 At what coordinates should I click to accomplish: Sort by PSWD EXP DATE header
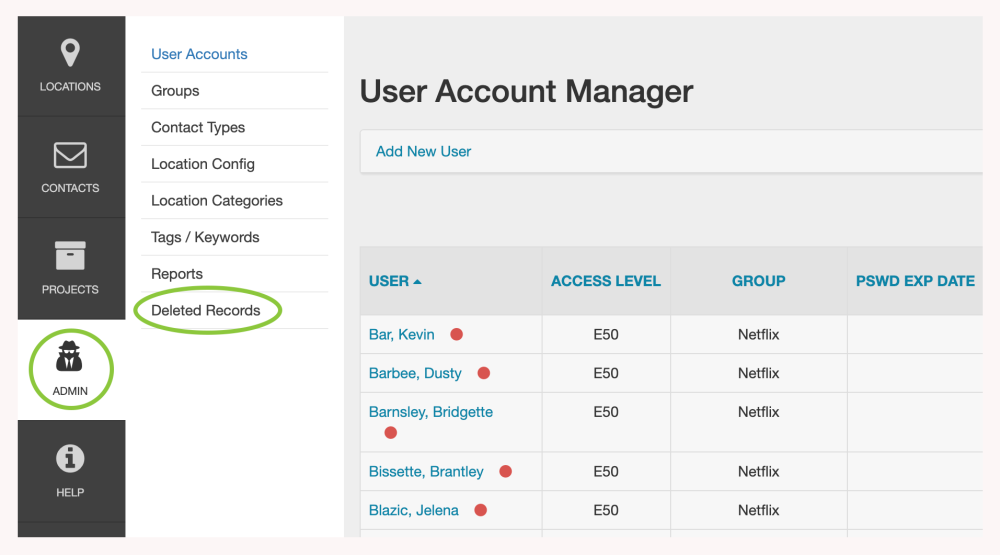pos(915,281)
